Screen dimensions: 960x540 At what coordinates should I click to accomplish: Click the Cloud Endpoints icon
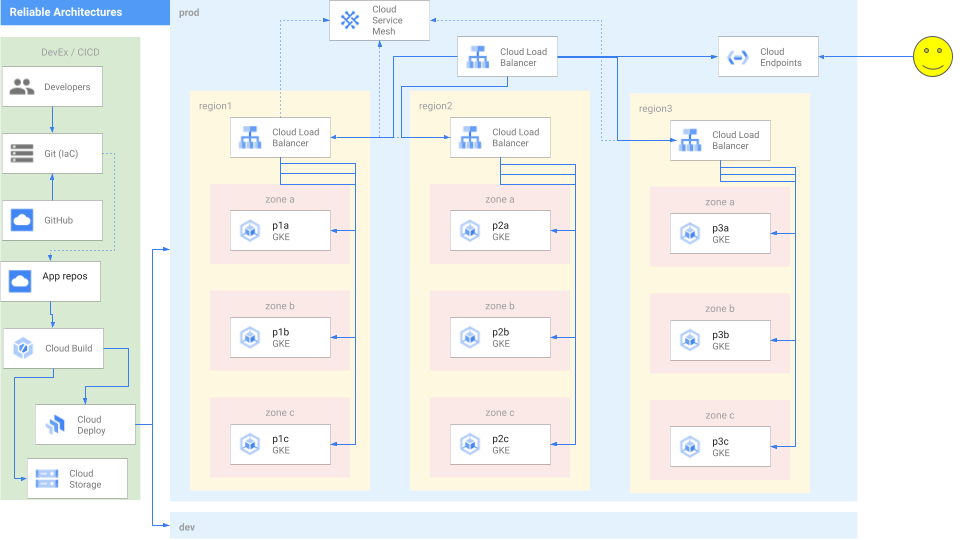pyautogui.click(x=738, y=58)
